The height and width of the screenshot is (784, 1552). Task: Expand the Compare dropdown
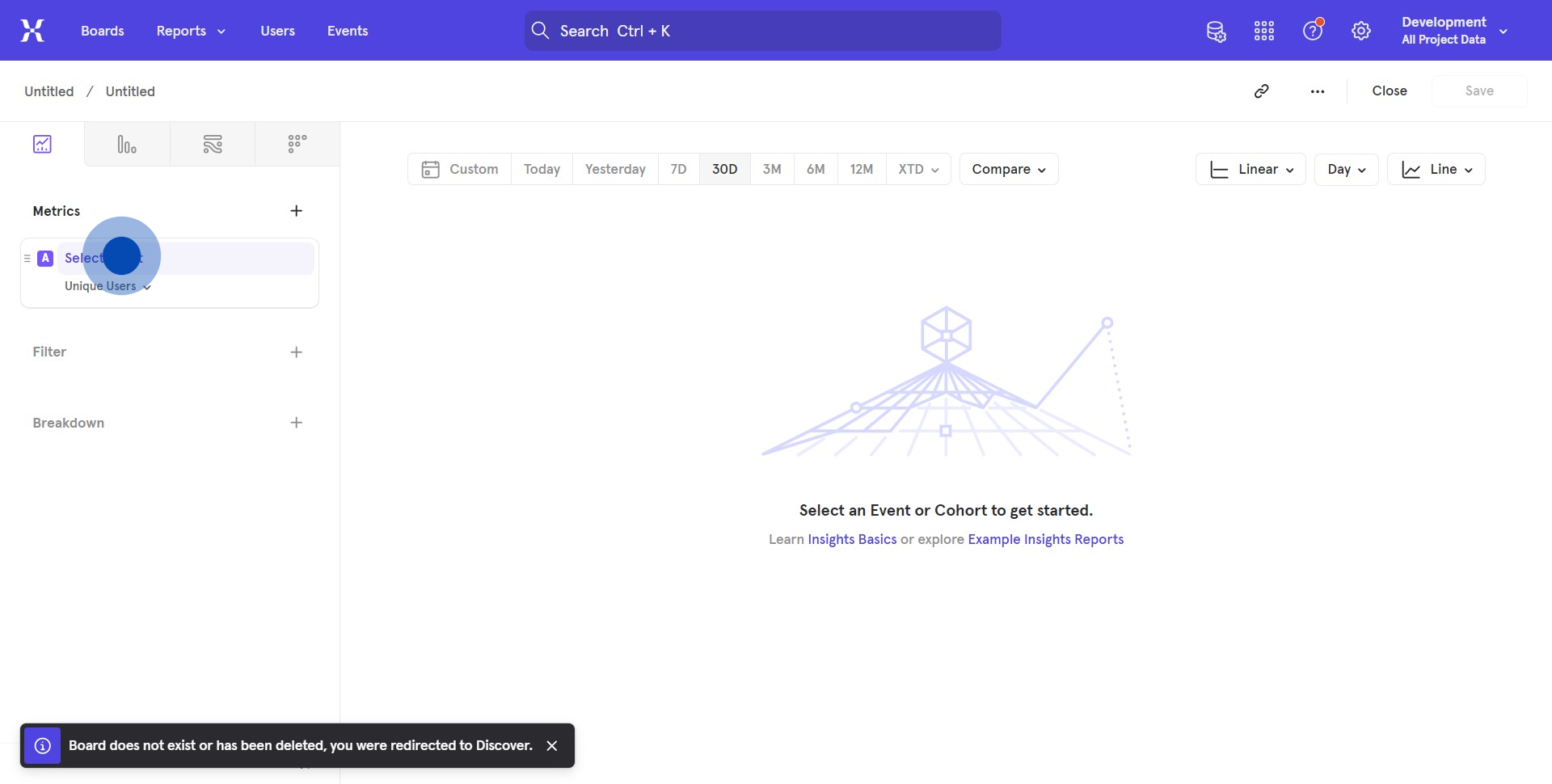[x=1009, y=170]
